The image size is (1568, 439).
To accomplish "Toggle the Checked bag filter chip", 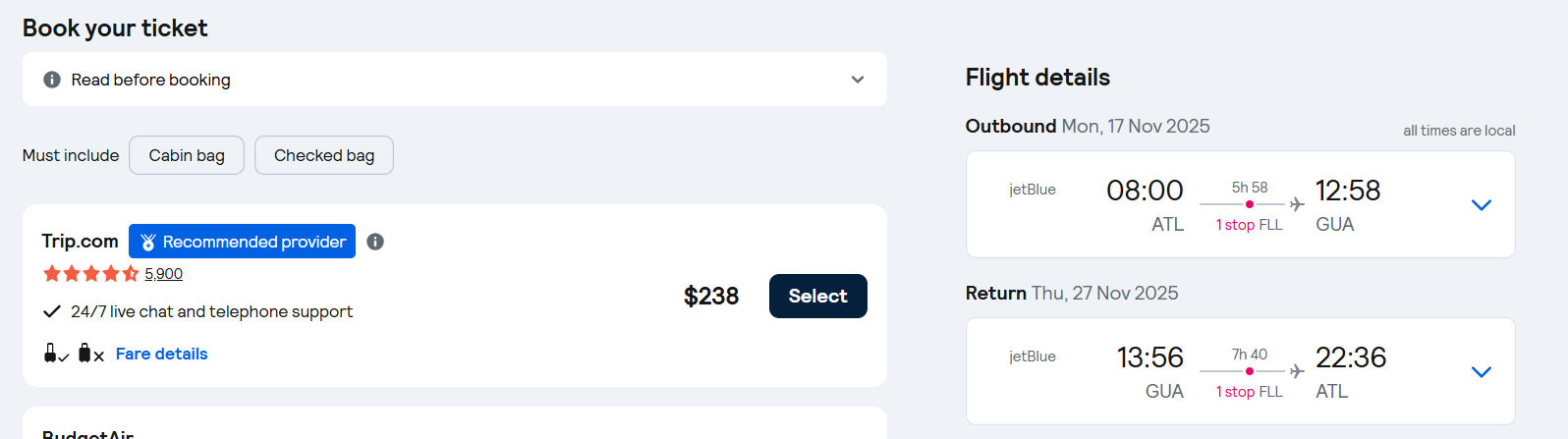I will click(x=324, y=155).
